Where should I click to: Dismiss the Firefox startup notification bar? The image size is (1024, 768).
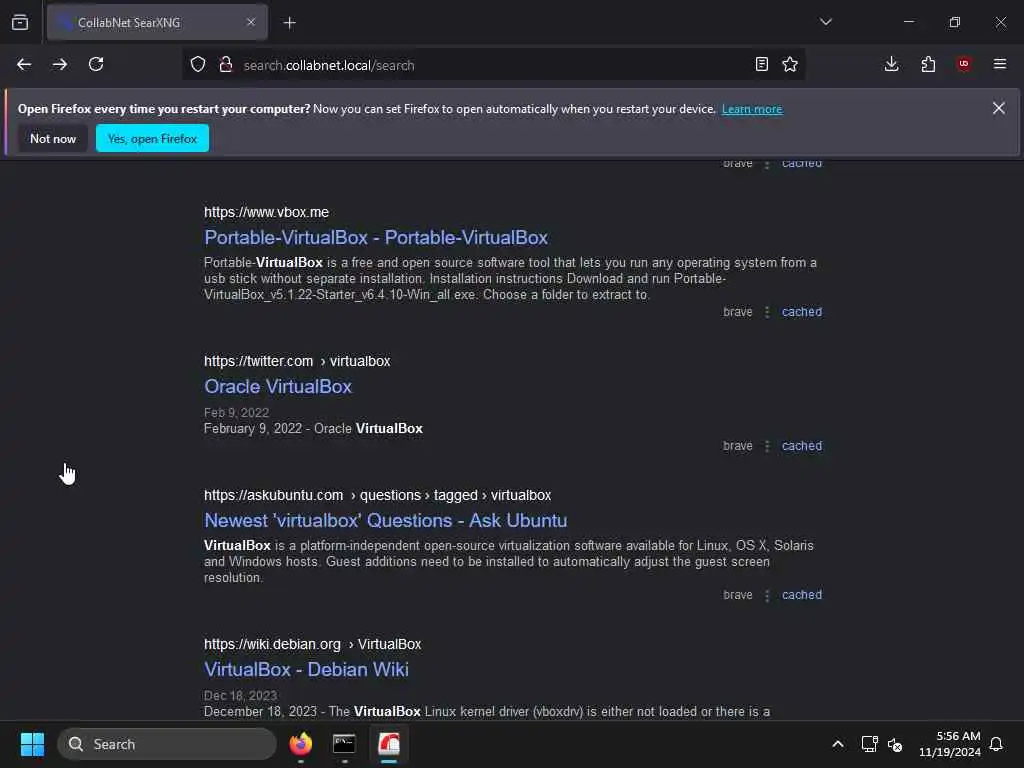[999, 108]
